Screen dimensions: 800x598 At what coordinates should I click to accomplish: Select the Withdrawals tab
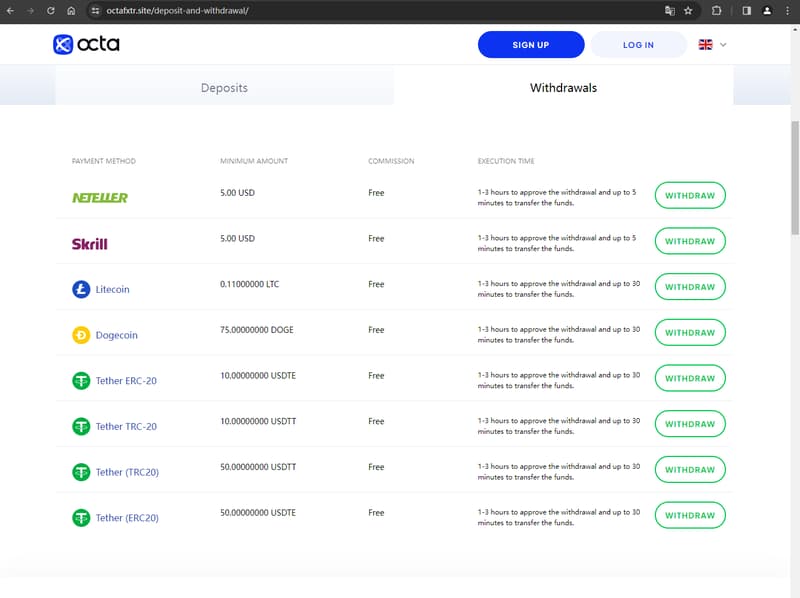(563, 87)
